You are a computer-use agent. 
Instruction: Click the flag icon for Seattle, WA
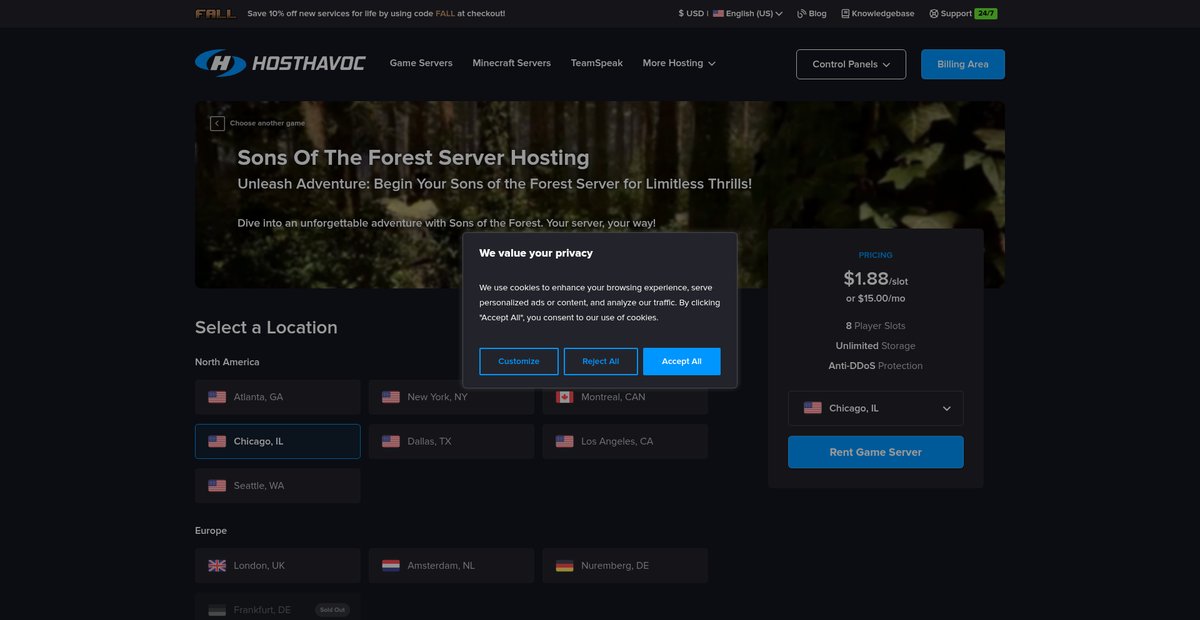[217, 486]
